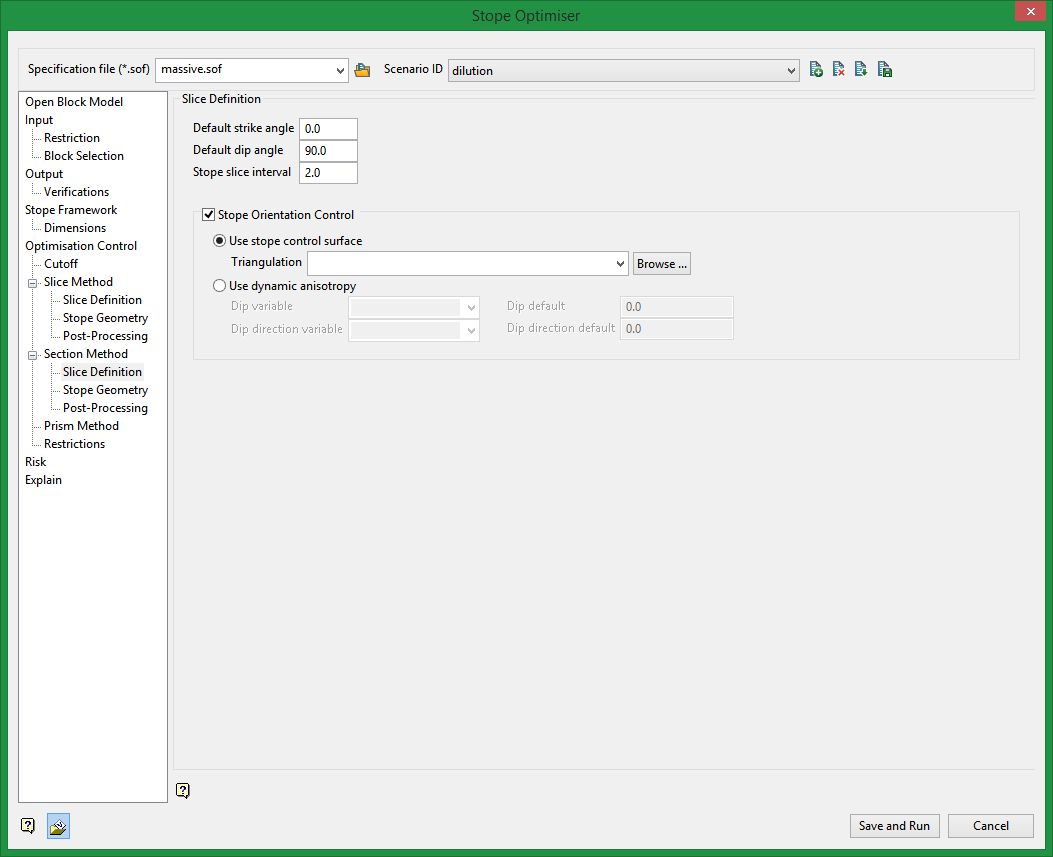Select Use dynamic anisotropy radio button
Screen dimensions: 1053x857
[220, 286]
